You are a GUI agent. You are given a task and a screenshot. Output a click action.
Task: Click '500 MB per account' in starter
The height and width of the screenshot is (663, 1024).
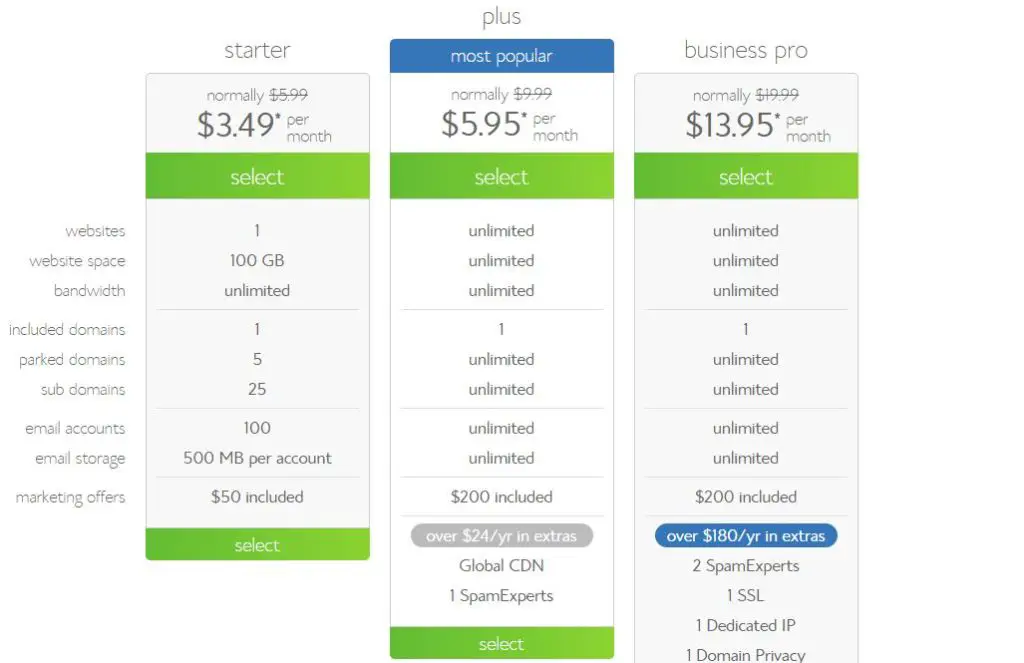(257, 458)
